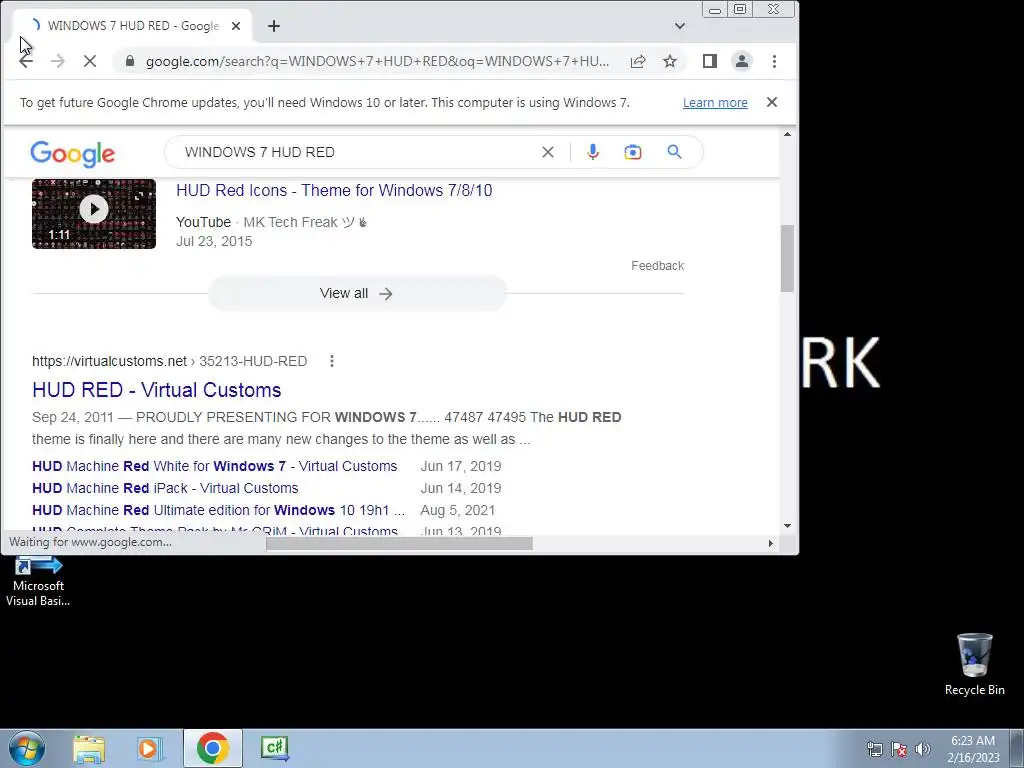This screenshot has height=768, width=1024.
Task: Search by image with the camera icon
Action: (633, 152)
